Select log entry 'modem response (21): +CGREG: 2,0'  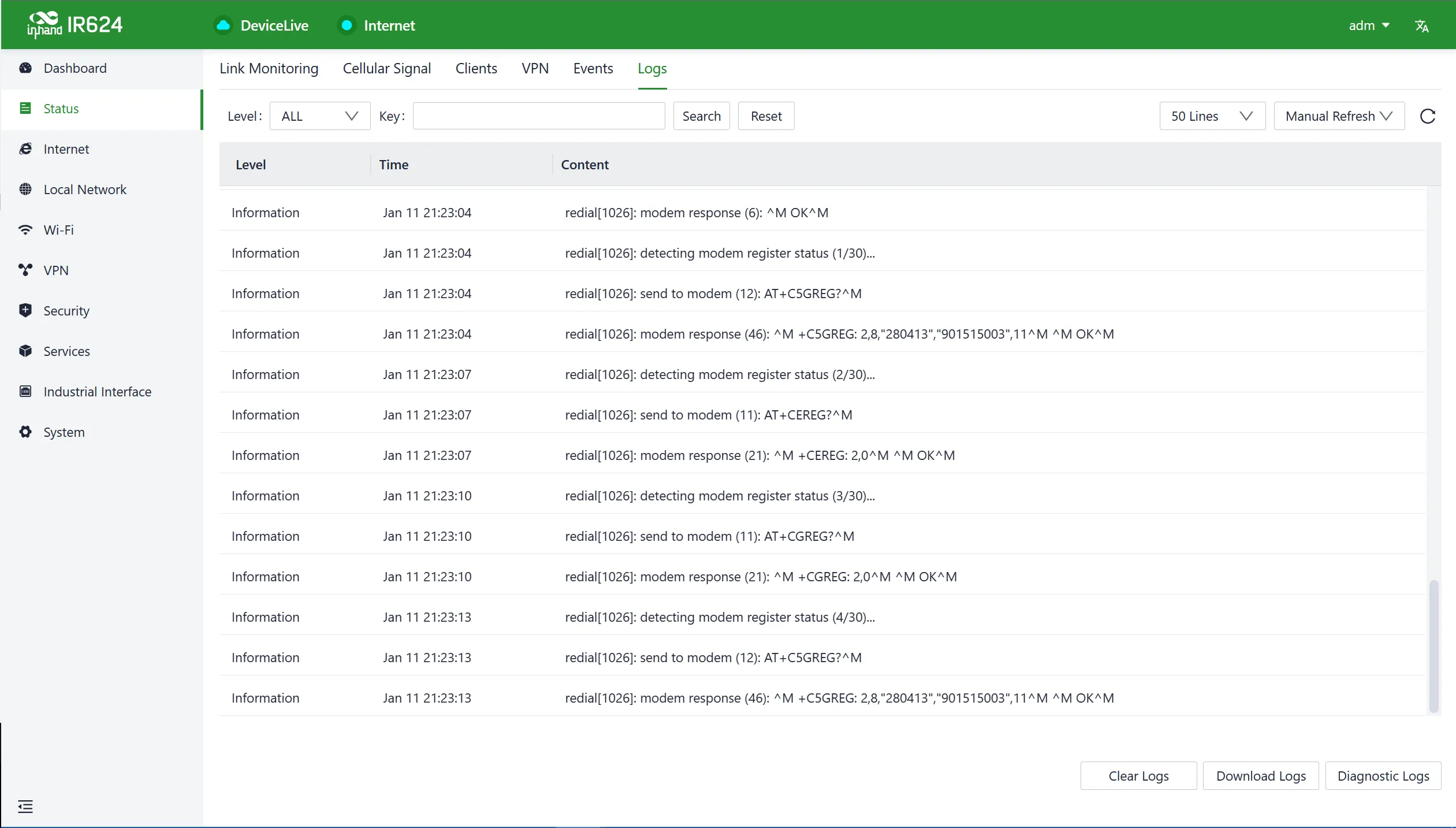(822, 577)
